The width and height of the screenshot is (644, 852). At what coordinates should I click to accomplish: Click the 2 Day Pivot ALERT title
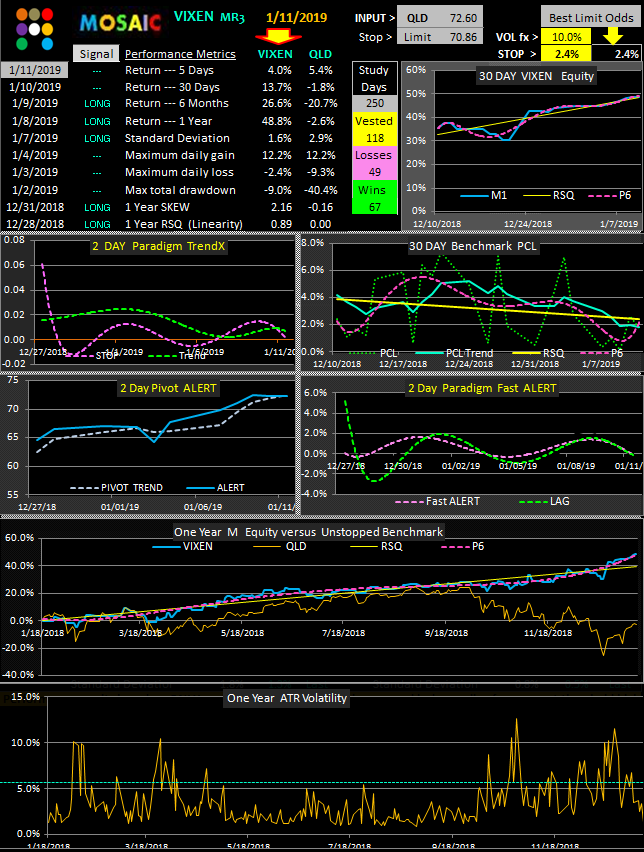click(168, 388)
